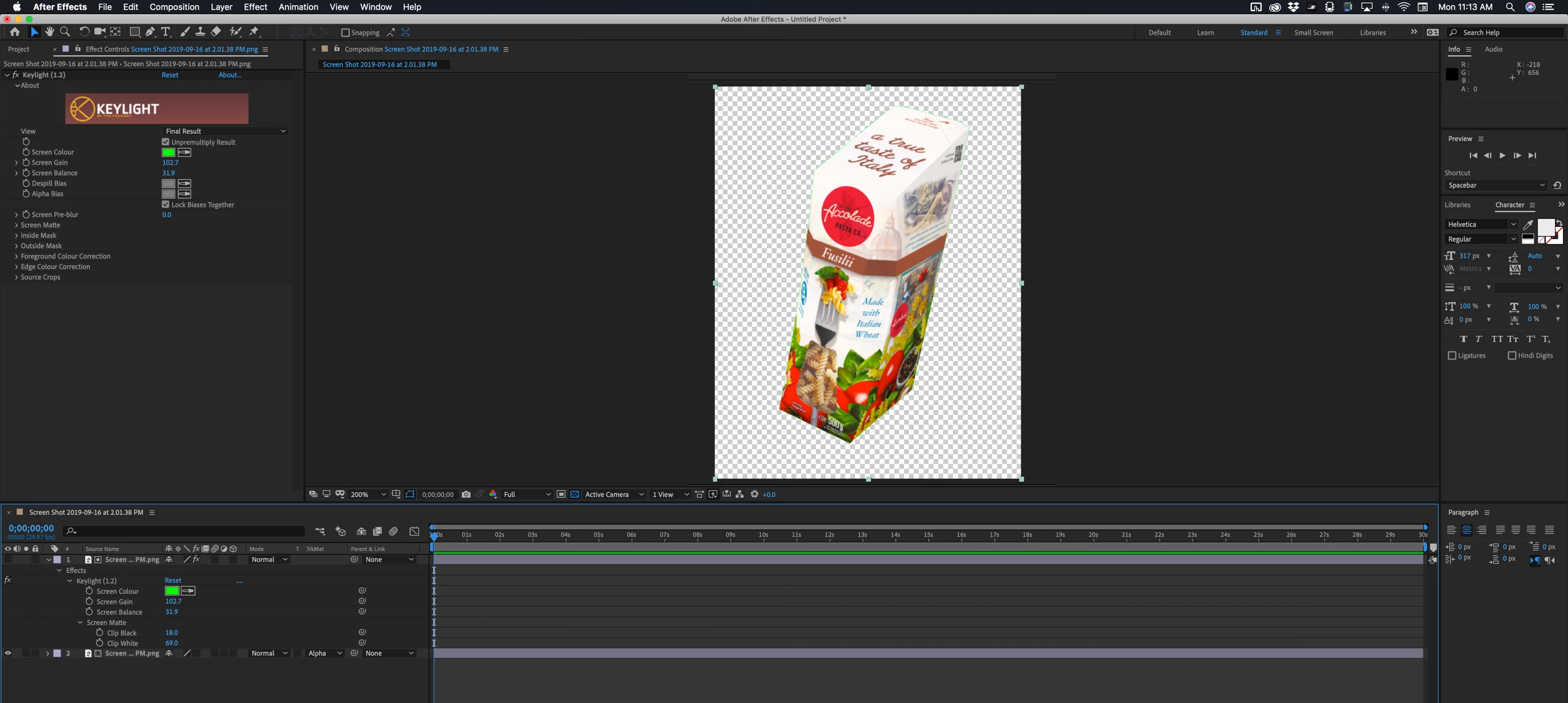Select the Pen tool
This screenshot has width=1568, height=703.
point(150,32)
